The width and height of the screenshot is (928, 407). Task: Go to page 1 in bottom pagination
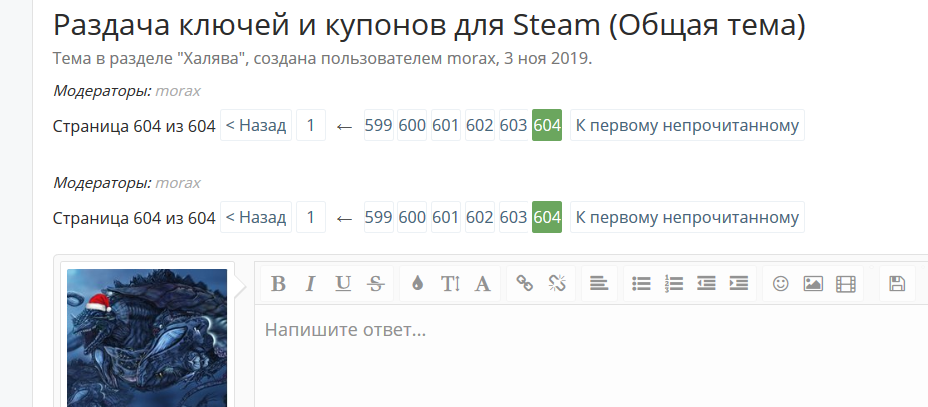[x=311, y=218]
